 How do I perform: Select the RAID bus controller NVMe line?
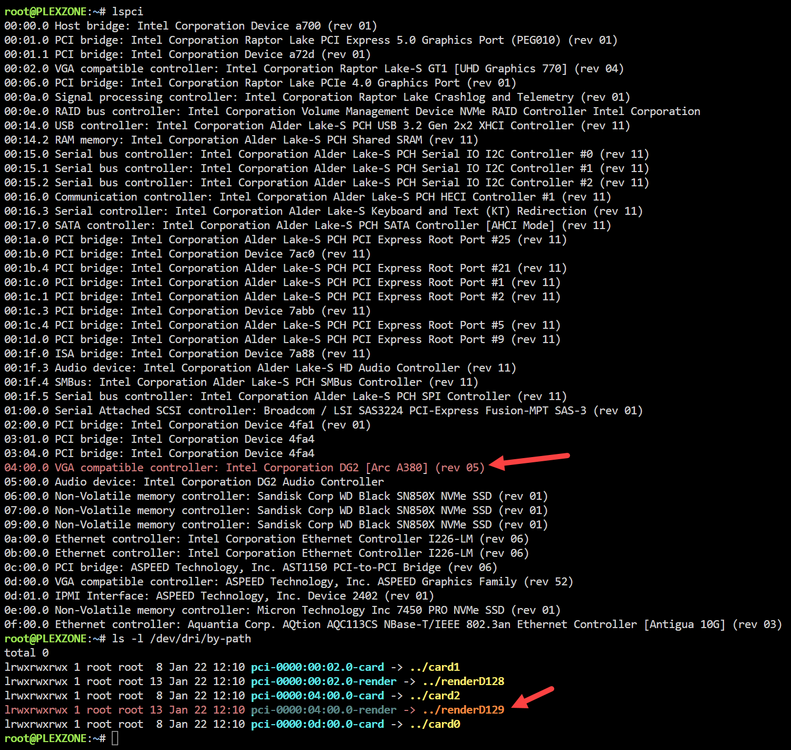352,111
